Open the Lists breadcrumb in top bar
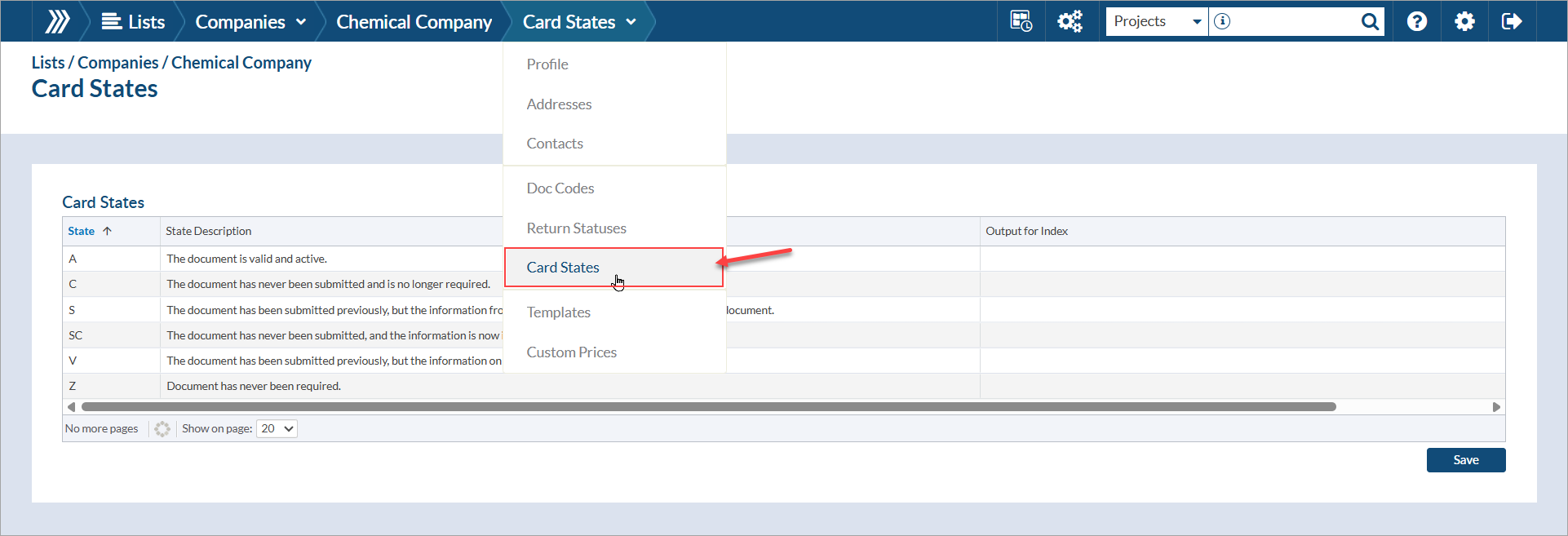 click(134, 22)
